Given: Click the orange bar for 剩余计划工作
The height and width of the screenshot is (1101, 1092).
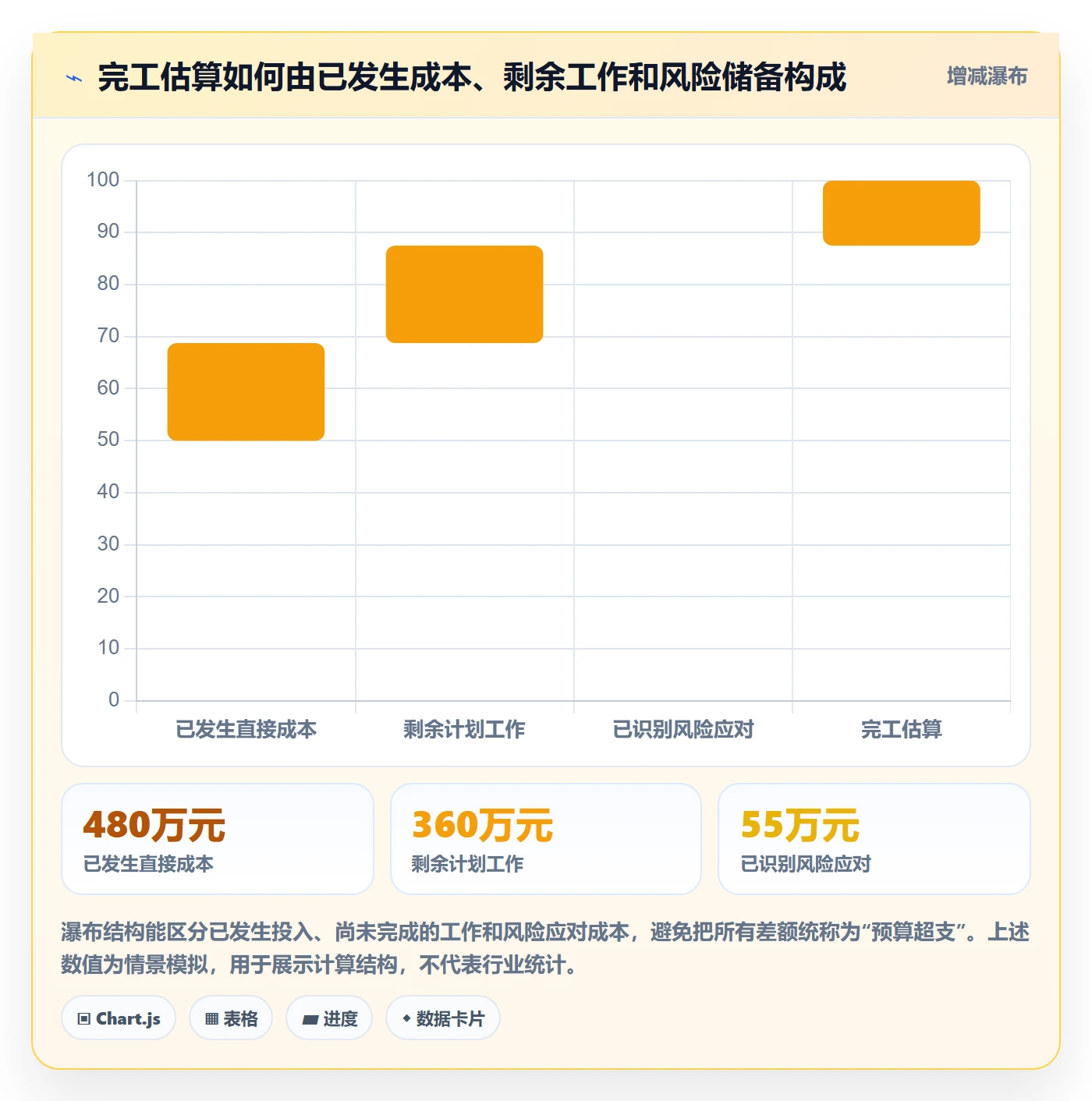Looking at the screenshot, I should pos(464,294).
